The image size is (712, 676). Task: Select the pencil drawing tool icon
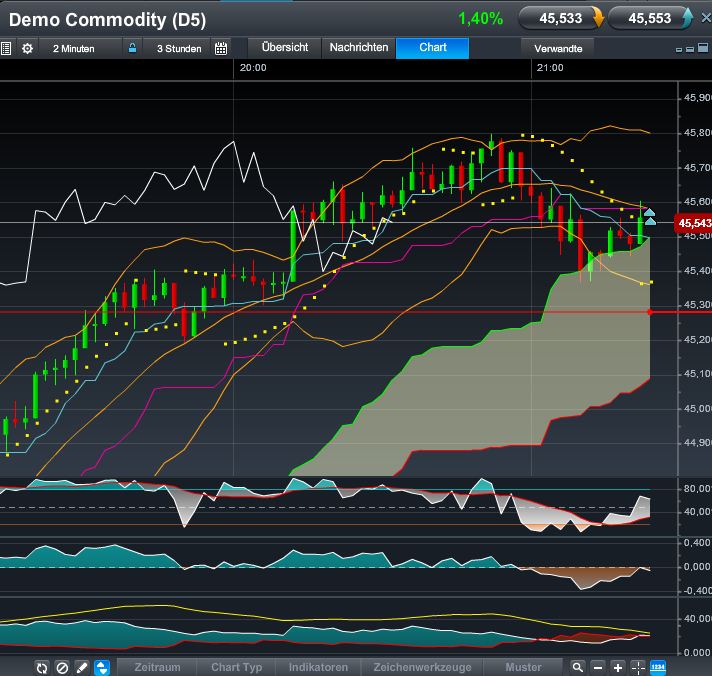(x=82, y=667)
